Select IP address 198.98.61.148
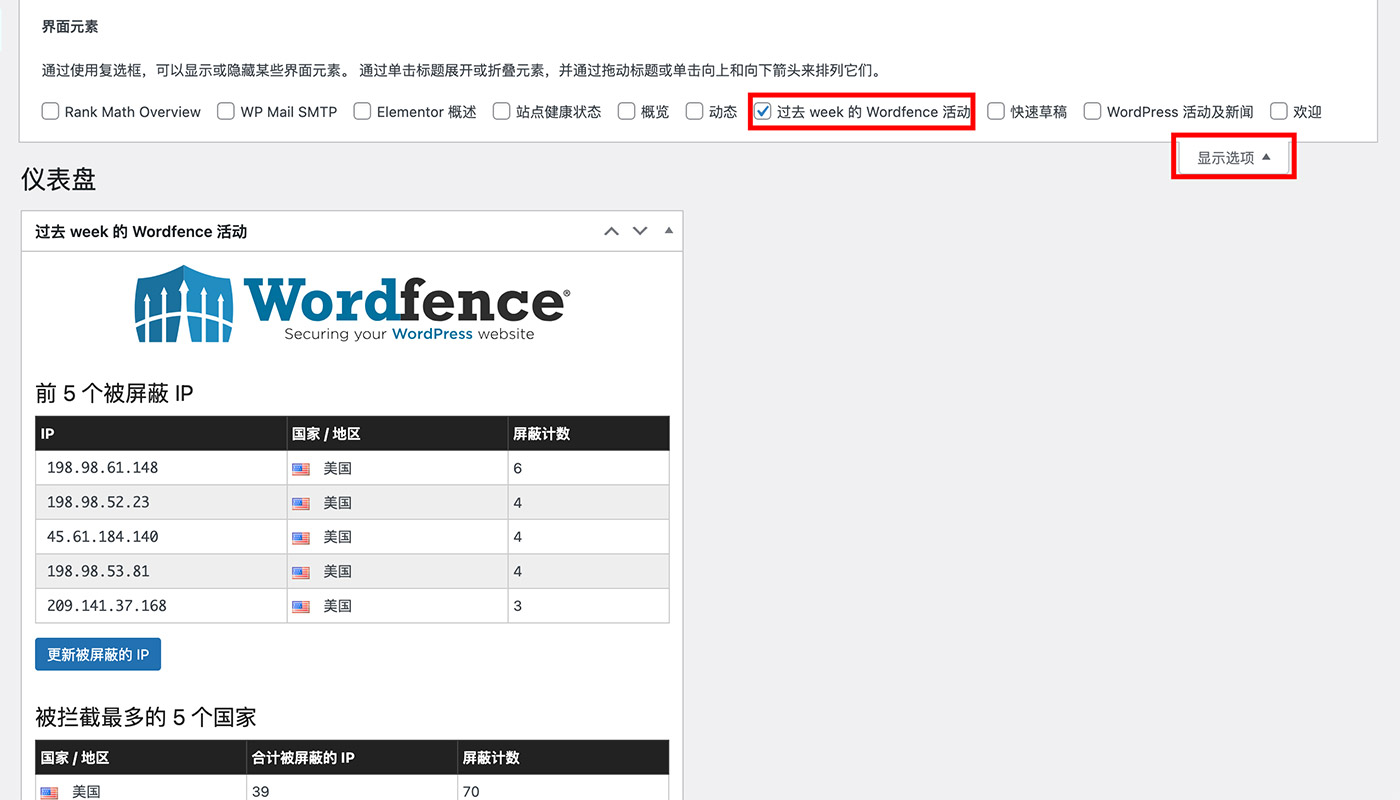The image size is (1400, 800). point(102,468)
